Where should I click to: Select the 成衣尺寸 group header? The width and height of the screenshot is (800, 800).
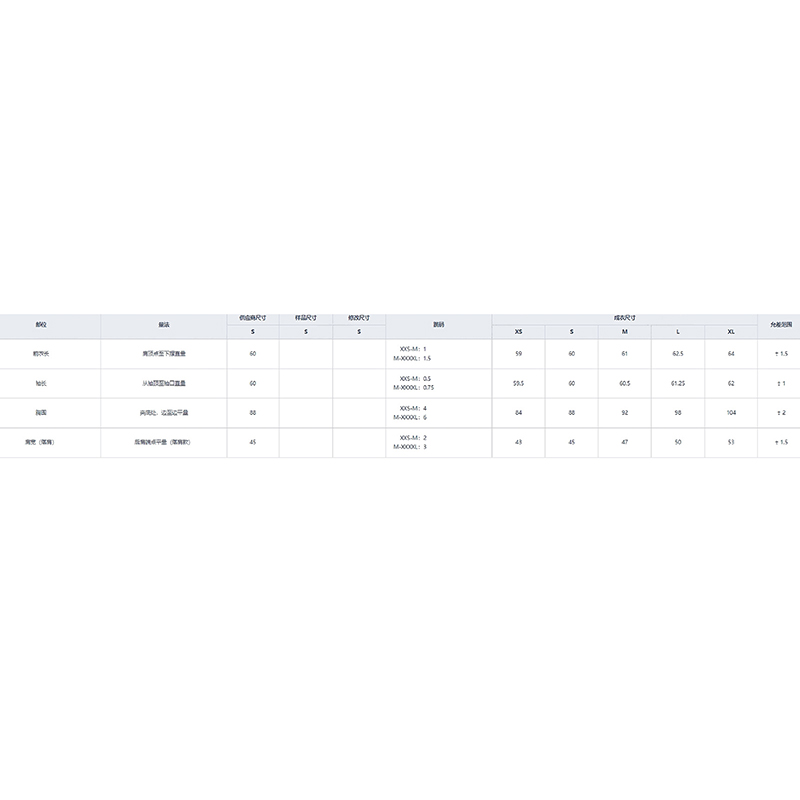pyautogui.click(x=624, y=318)
